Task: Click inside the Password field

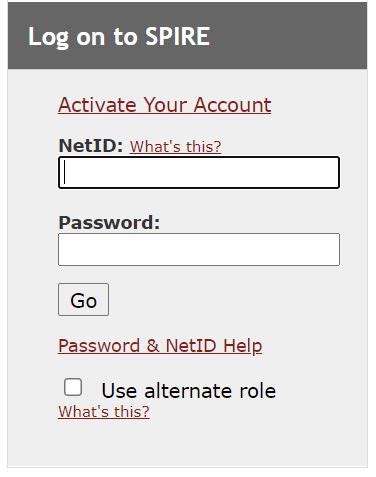Action: click(x=199, y=249)
